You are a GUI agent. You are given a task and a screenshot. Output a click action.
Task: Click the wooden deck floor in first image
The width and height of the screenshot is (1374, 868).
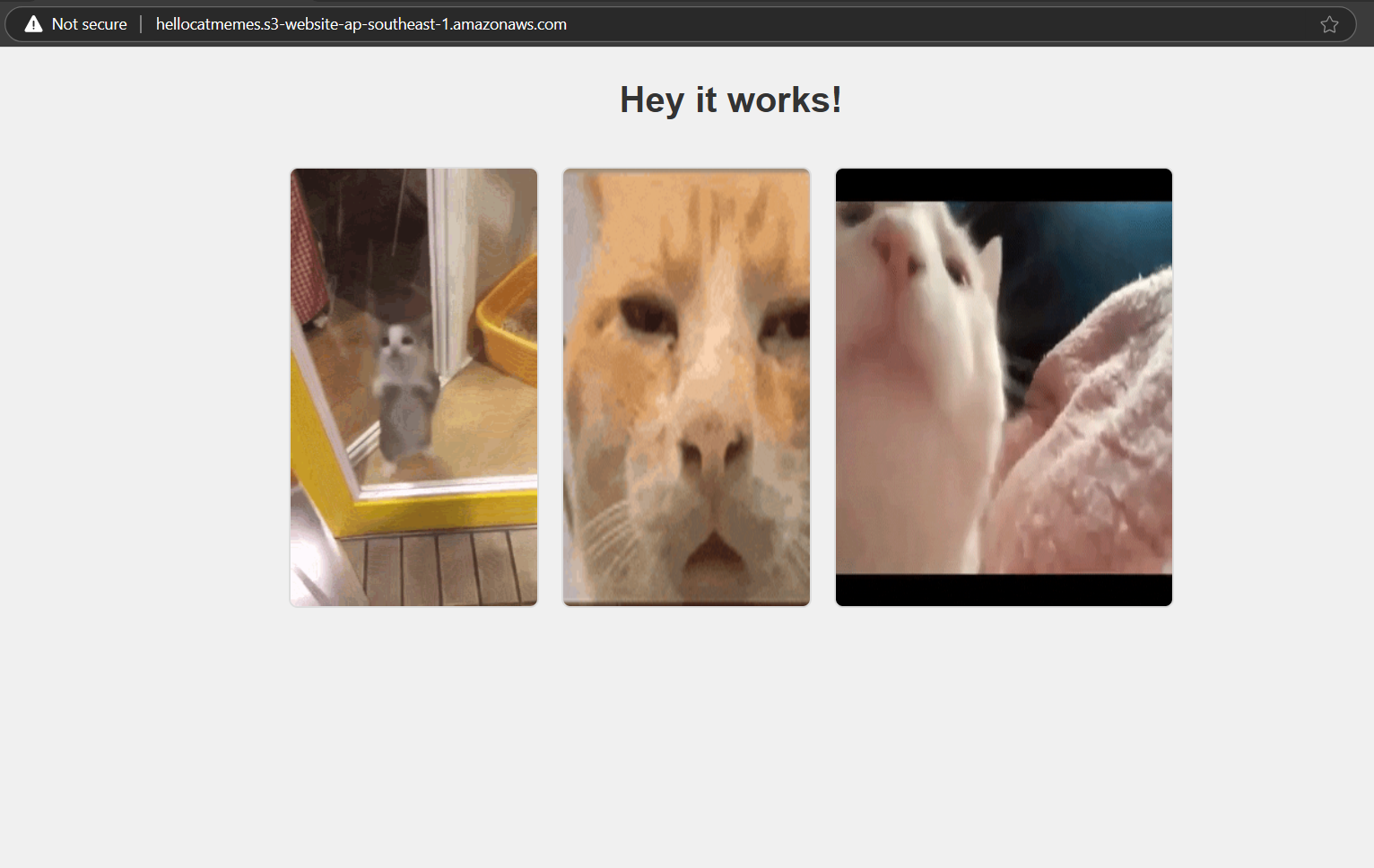(439, 569)
